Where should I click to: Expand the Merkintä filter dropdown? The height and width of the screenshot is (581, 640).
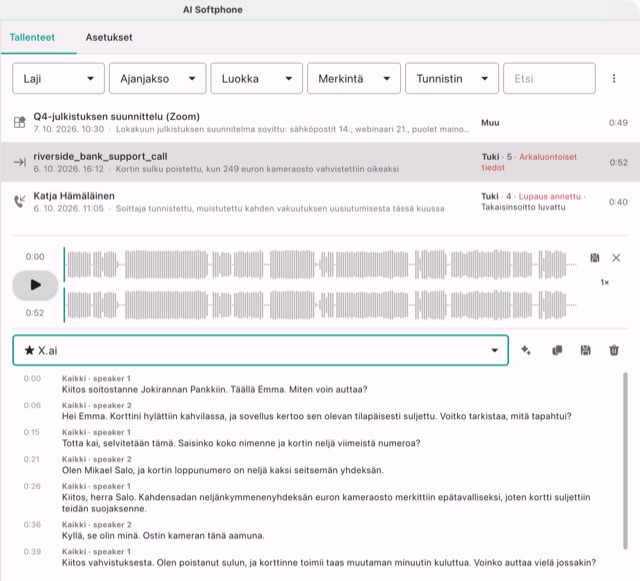point(354,78)
